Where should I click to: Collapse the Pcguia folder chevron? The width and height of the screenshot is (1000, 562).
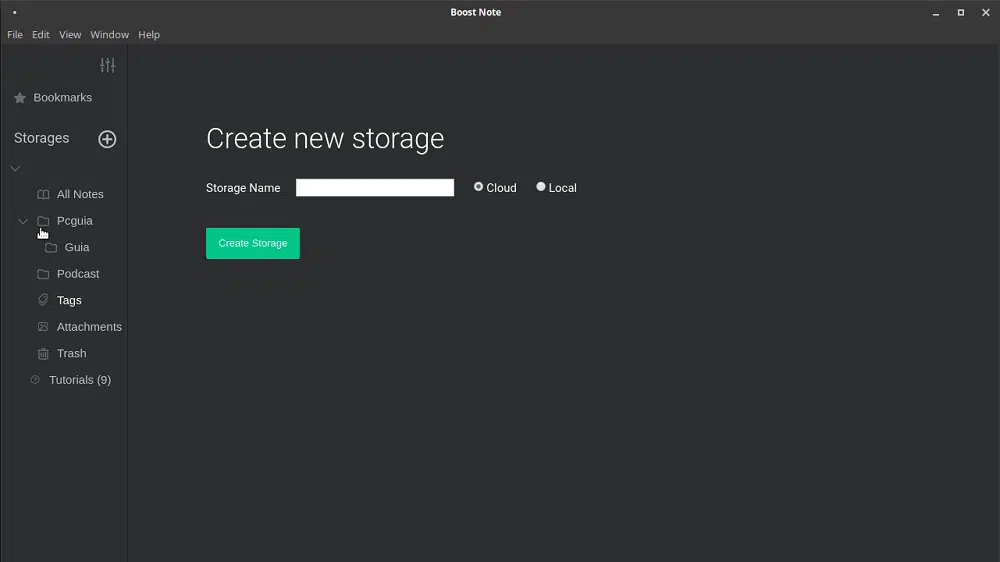23,221
